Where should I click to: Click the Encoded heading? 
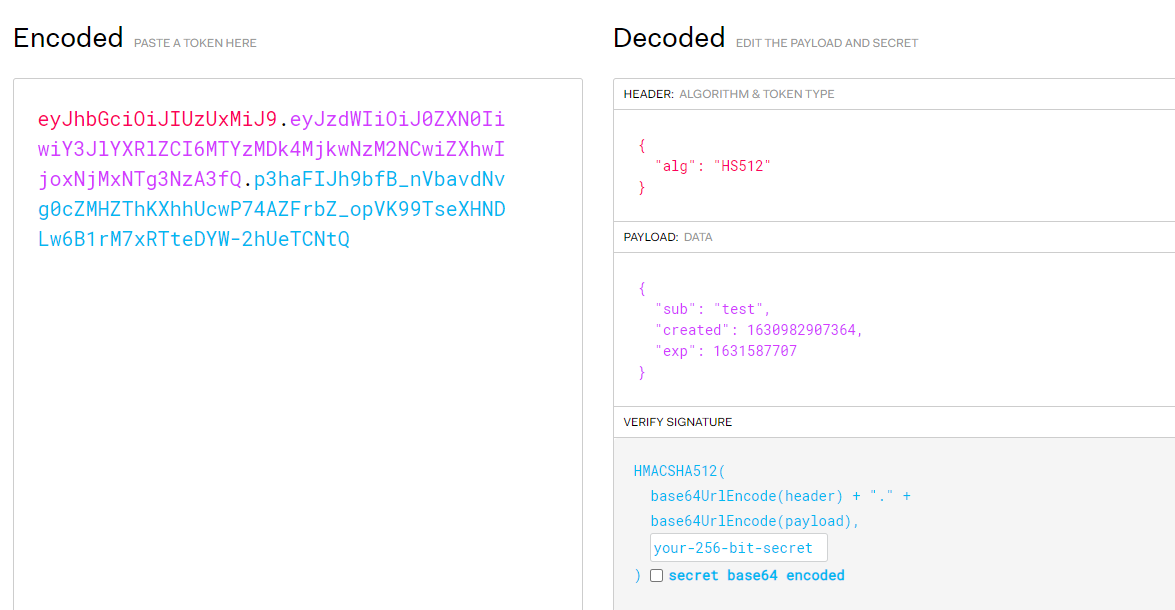click(x=68, y=38)
